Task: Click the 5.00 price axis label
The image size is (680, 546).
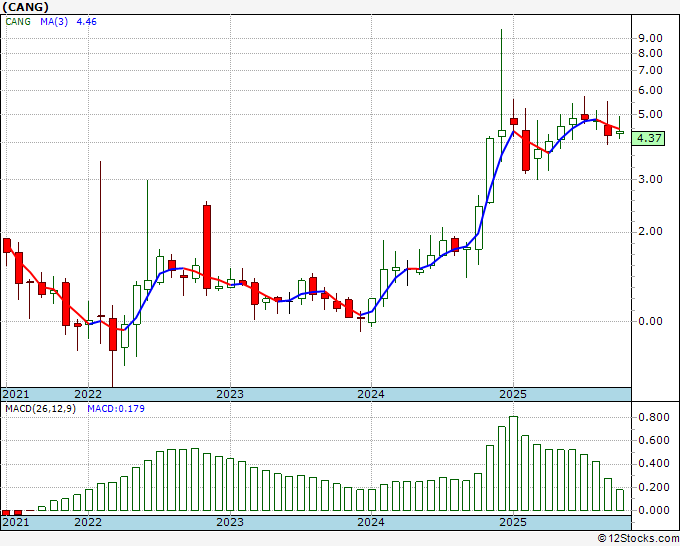Action: coord(651,114)
